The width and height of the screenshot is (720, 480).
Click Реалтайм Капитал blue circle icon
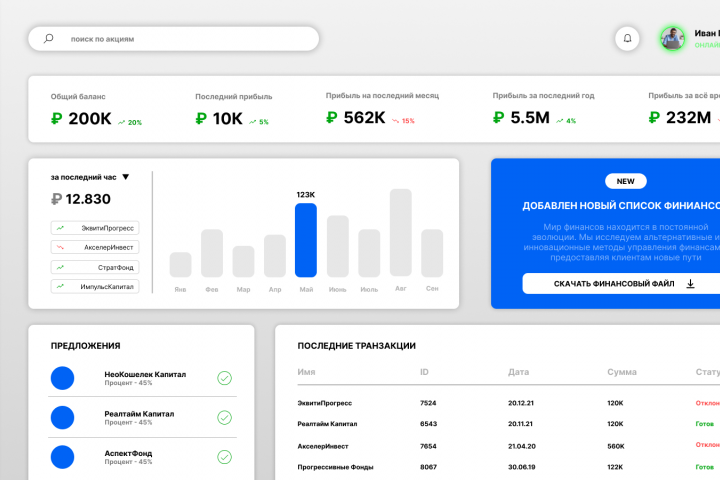click(62, 418)
